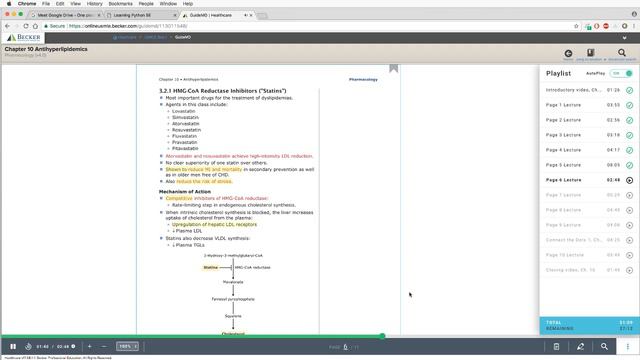
Task: Open the browser home button
Action: (35, 26)
